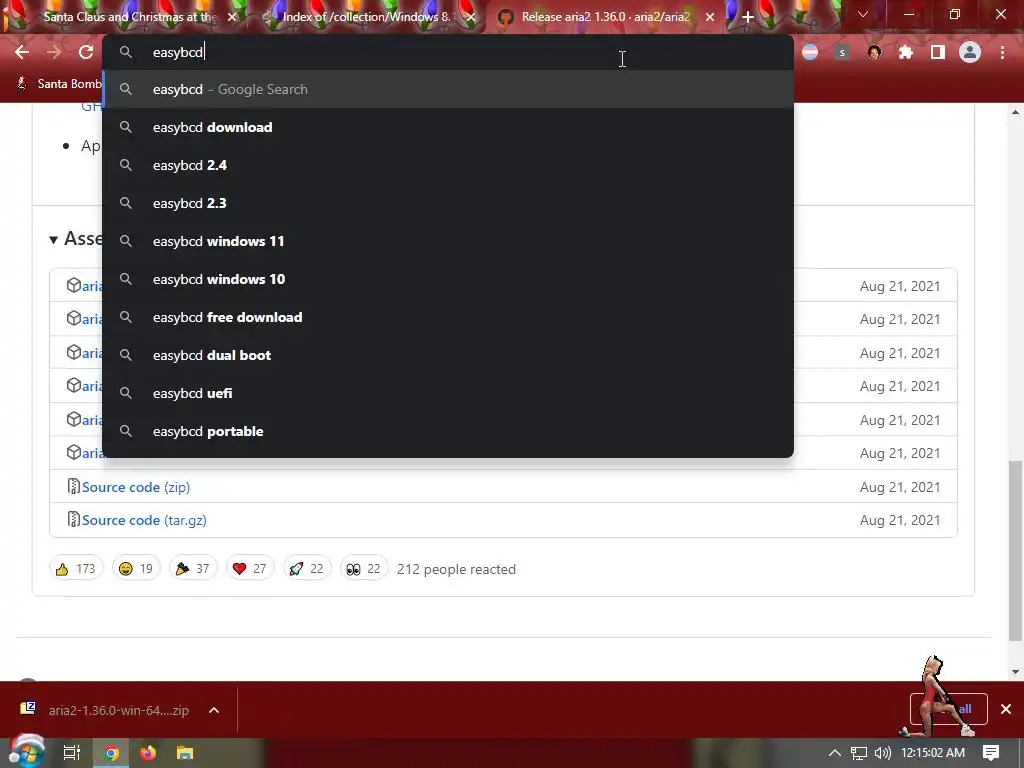Viewport: 1024px width, 768px height.
Task: Click the 'Aug 21, 2021' date in Source code (zip) row
Action: 900,487
